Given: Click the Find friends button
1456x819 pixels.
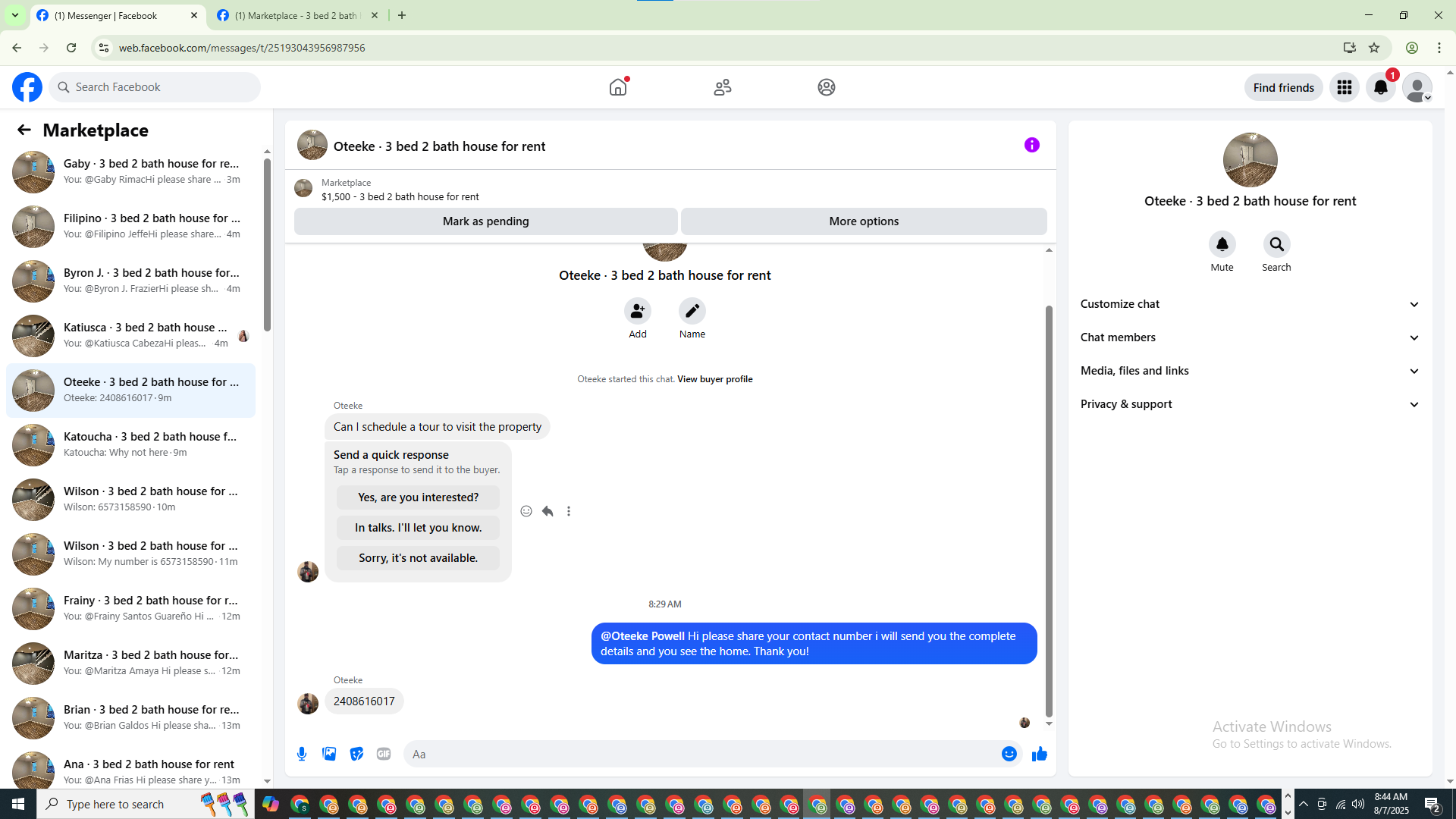Looking at the screenshot, I should tap(1284, 87).
